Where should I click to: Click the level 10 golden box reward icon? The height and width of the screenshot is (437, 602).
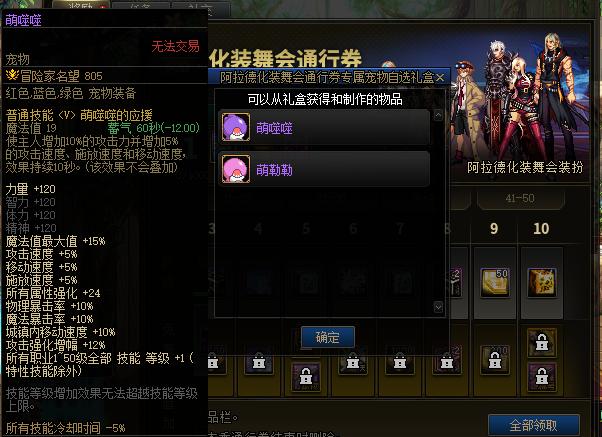[542, 283]
